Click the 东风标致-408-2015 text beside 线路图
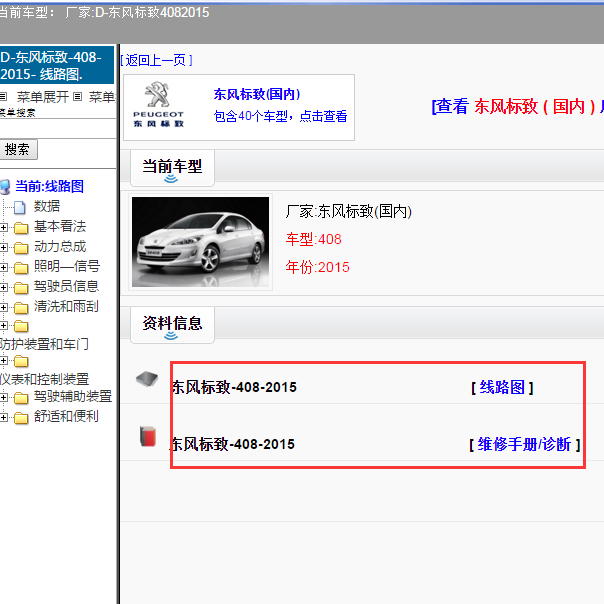The height and width of the screenshot is (604, 604). pos(234,387)
